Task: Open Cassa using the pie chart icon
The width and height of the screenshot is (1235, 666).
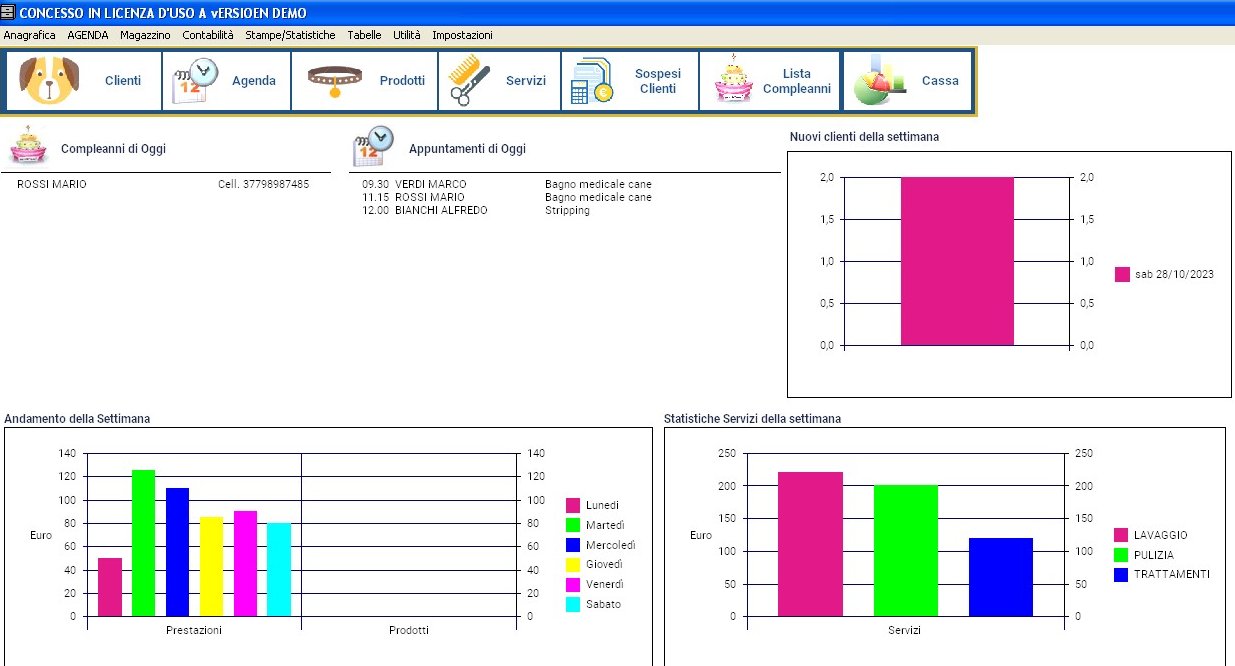Action: pos(879,81)
